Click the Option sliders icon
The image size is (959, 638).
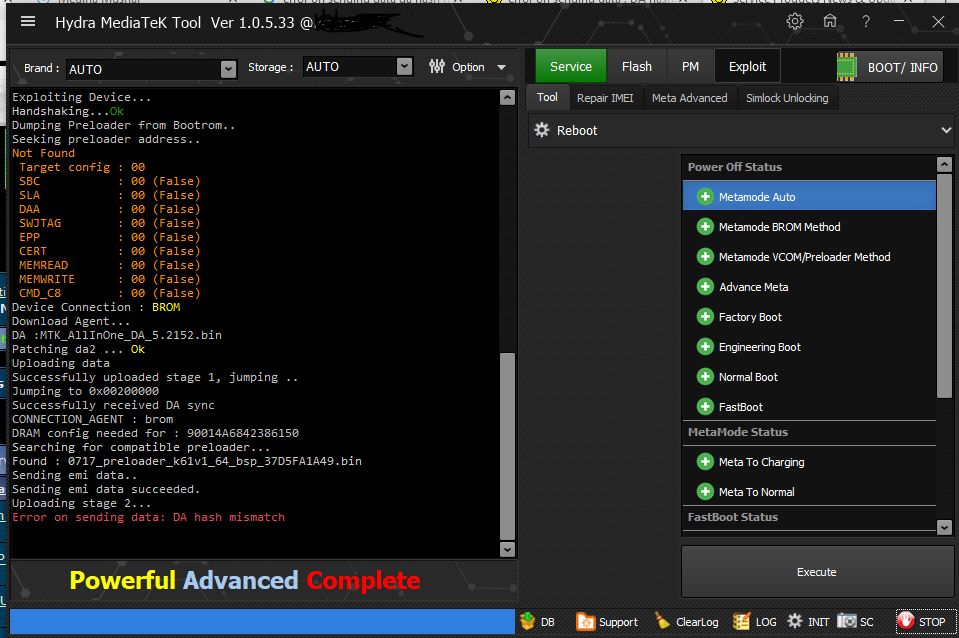pos(437,67)
